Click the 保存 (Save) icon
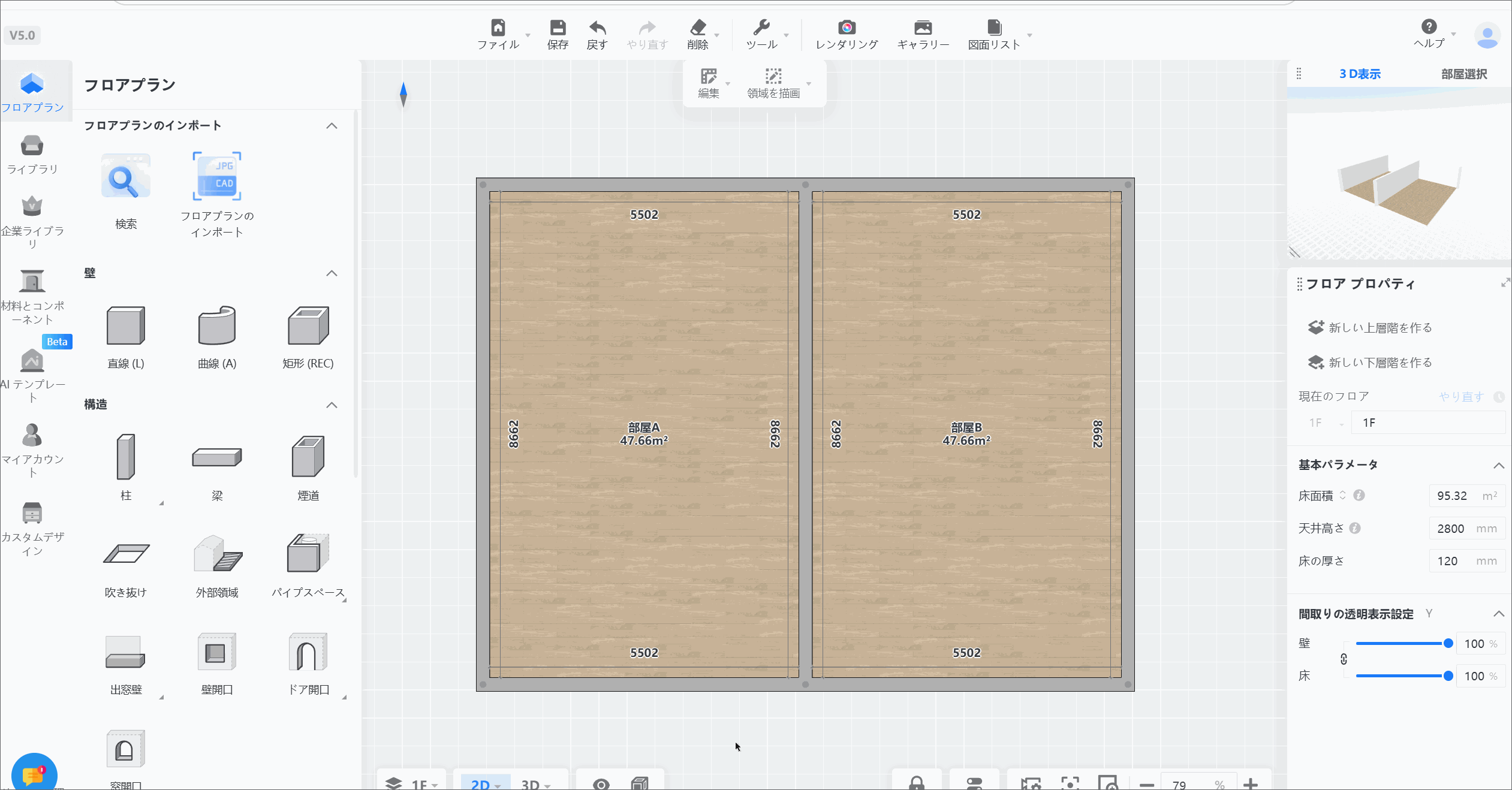The image size is (1512, 790). [558, 28]
